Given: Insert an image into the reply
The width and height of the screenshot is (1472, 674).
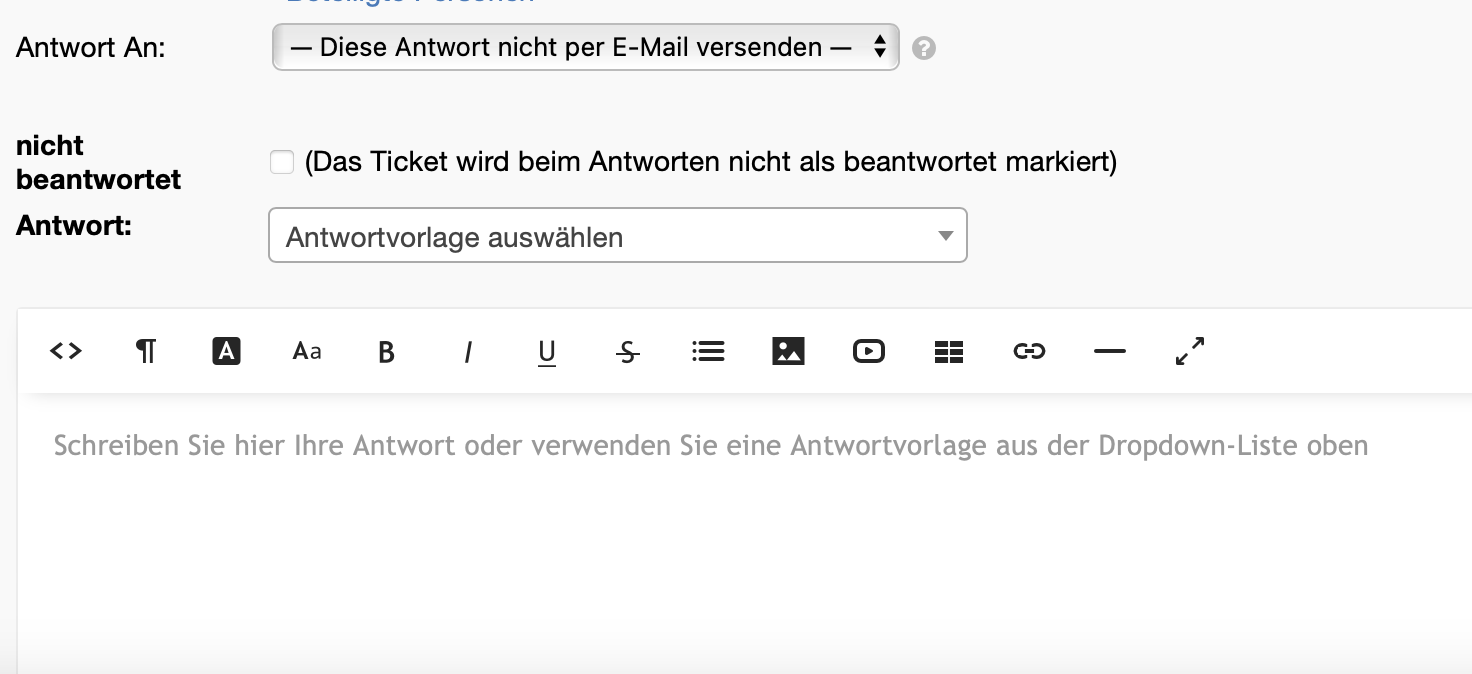Looking at the screenshot, I should click(788, 351).
